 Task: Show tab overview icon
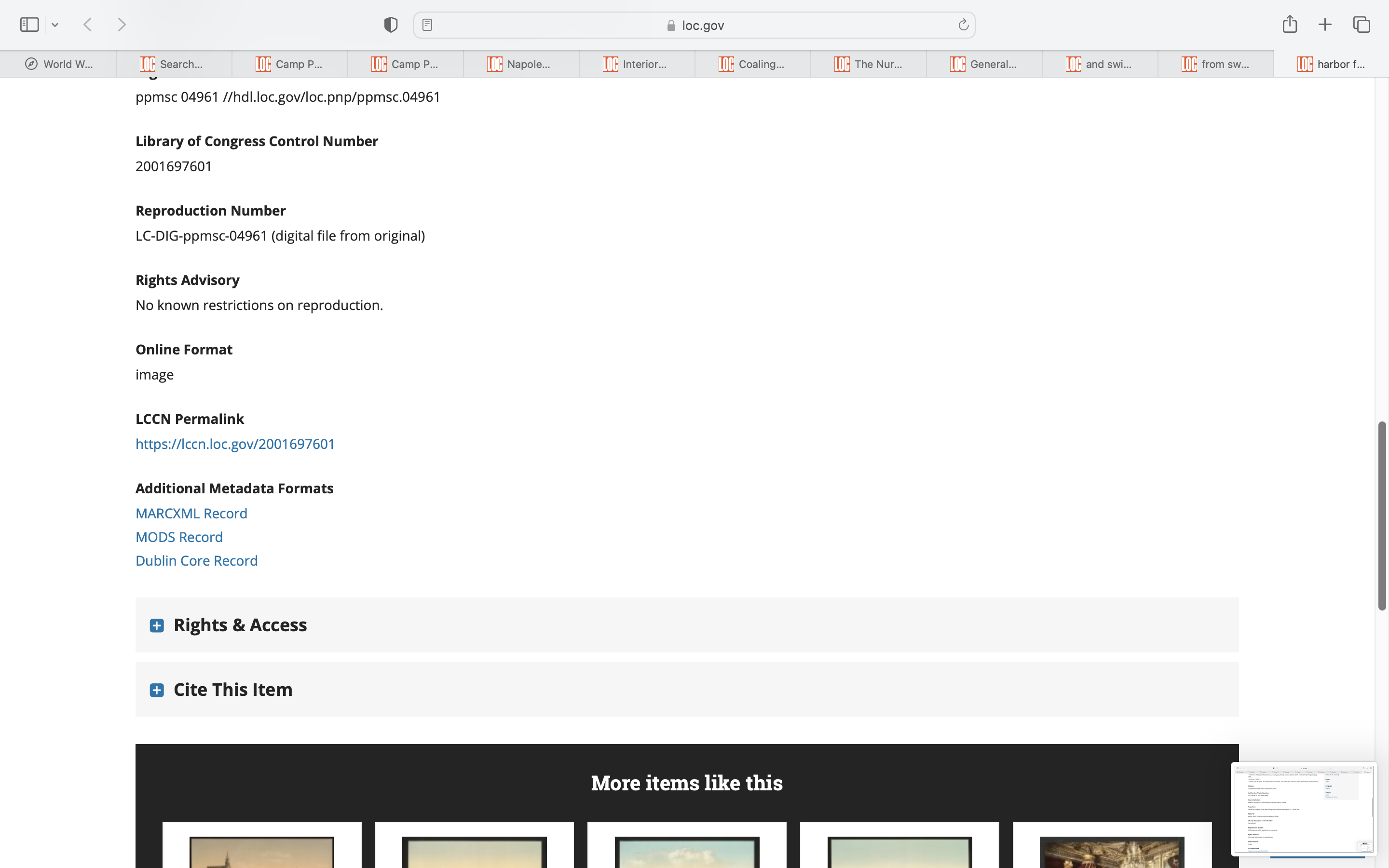click(1362, 25)
